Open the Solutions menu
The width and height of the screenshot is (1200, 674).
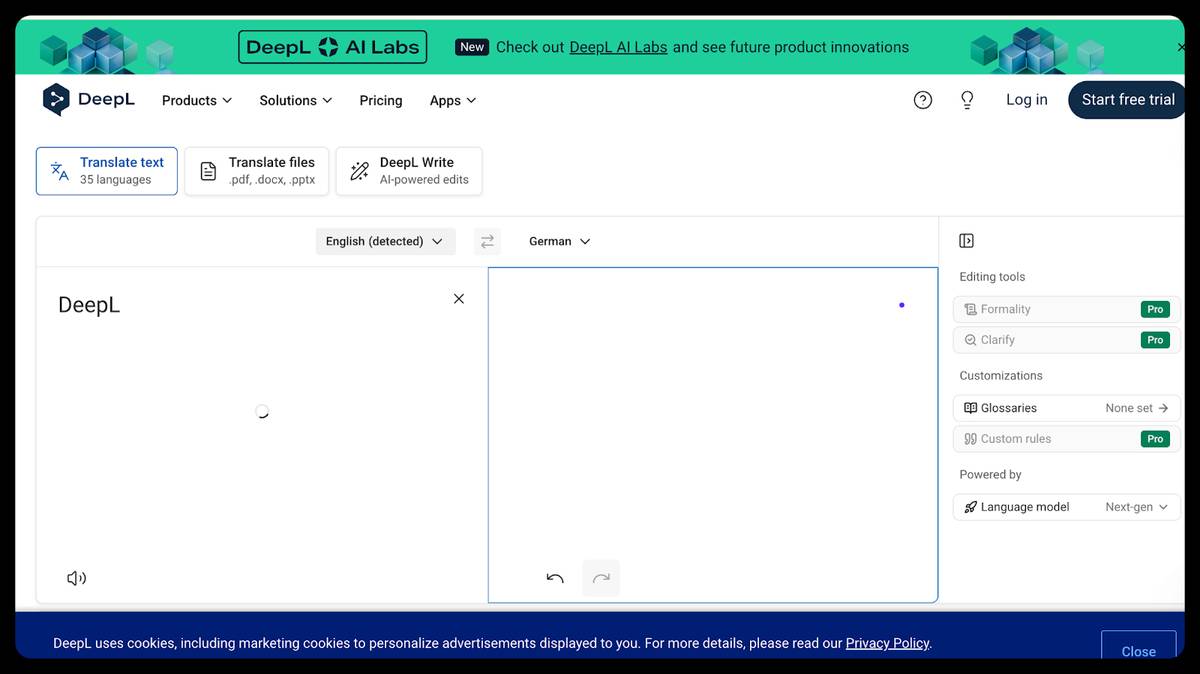coord(295,100)
